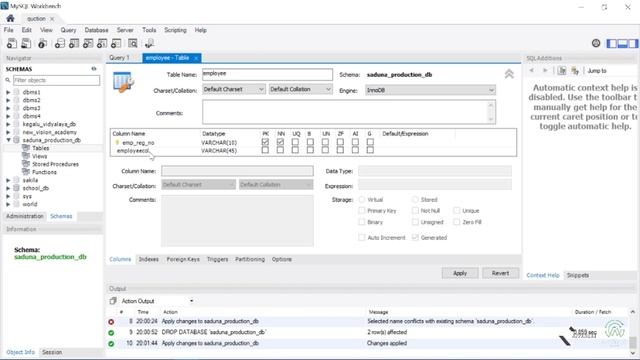Collapse the saduna_production_db schema
The width and height of the screenshot is (640, 360).
coord(8,140)
